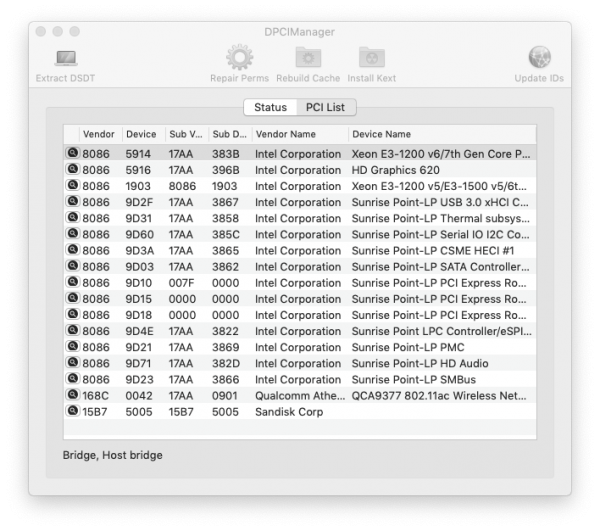Select 'Sunrise Point-LP SMBus' cell
This screenshot has height=531, width=600.
coord(414,380)
